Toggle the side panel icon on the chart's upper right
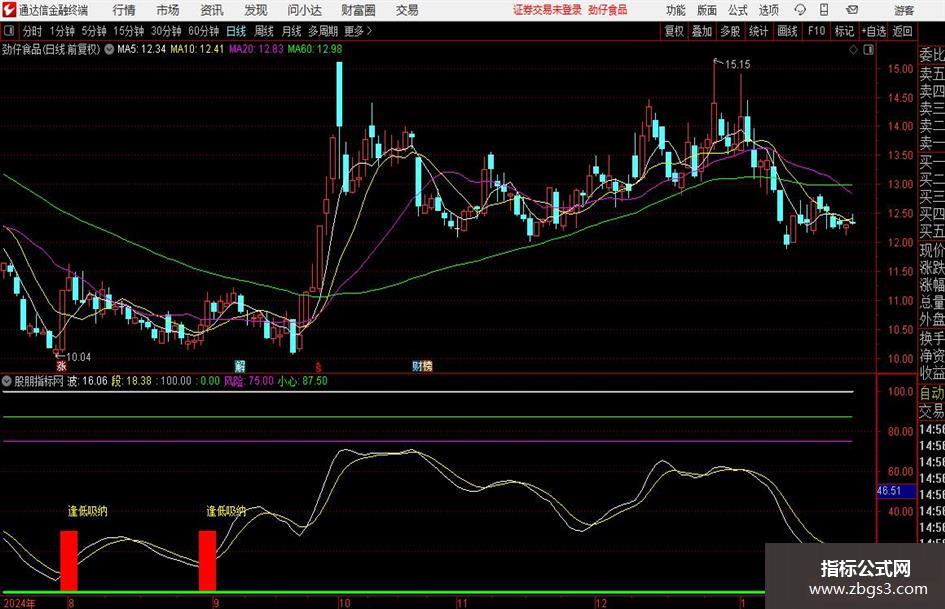This screenshot has width=945, height=609. point(868,50)
